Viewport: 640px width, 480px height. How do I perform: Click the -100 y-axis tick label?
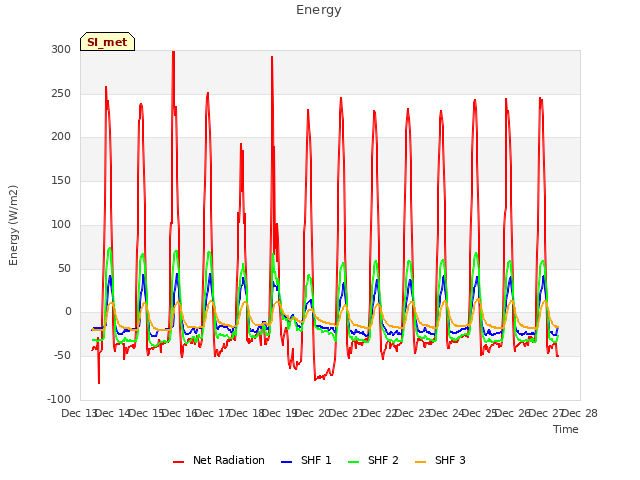[x=59, y=399]
